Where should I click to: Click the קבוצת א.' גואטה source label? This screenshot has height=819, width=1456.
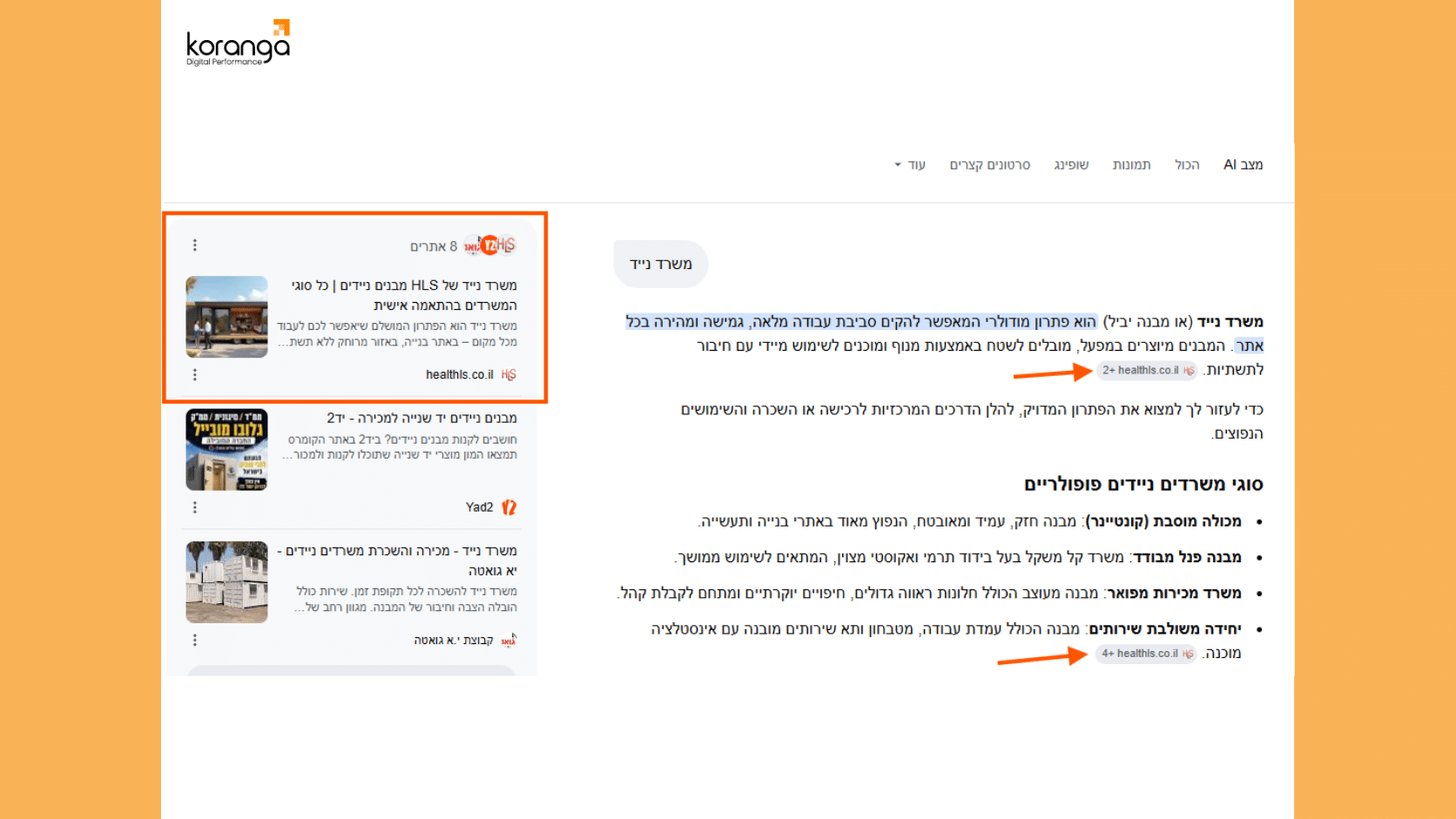(454, 641)
